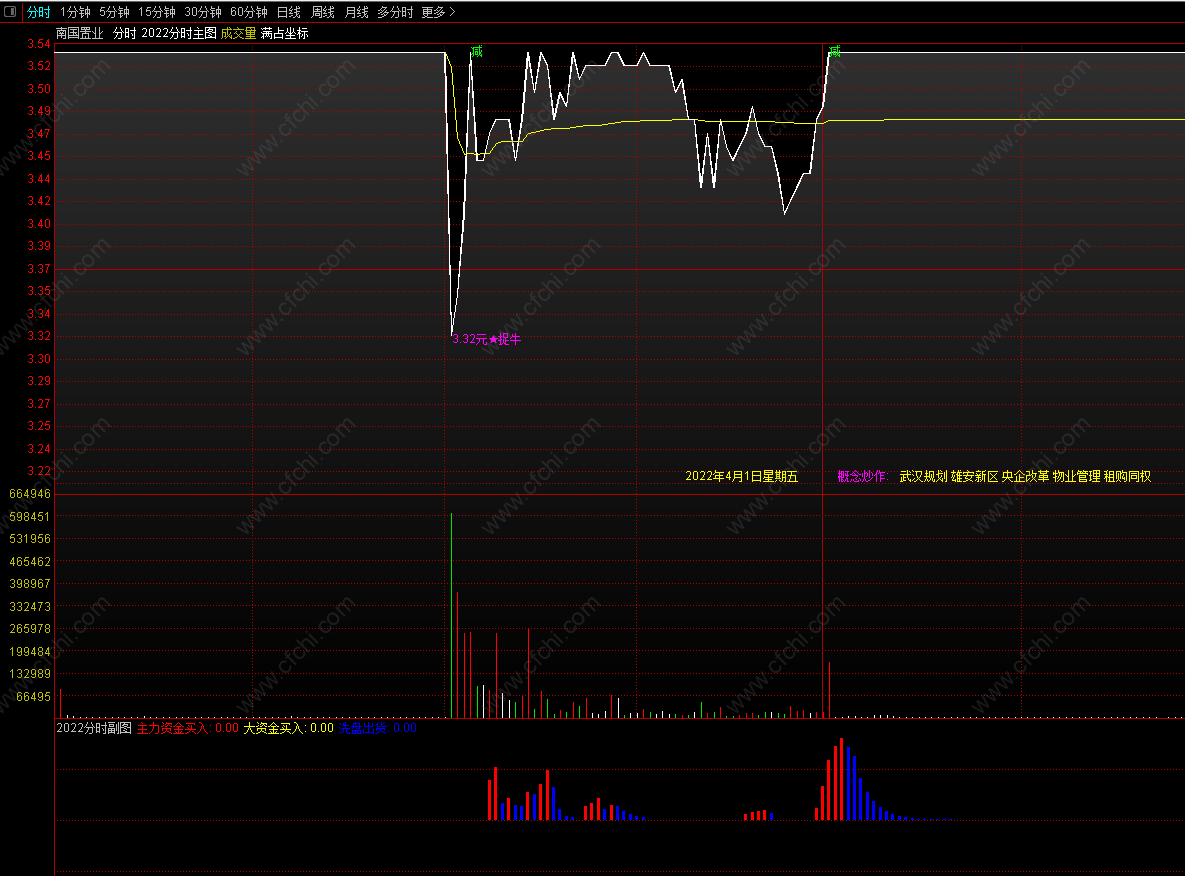Screen dimensions: 1185x876
Task: Open the 月线 monthly chart tab
Action: tap(357, 12)
